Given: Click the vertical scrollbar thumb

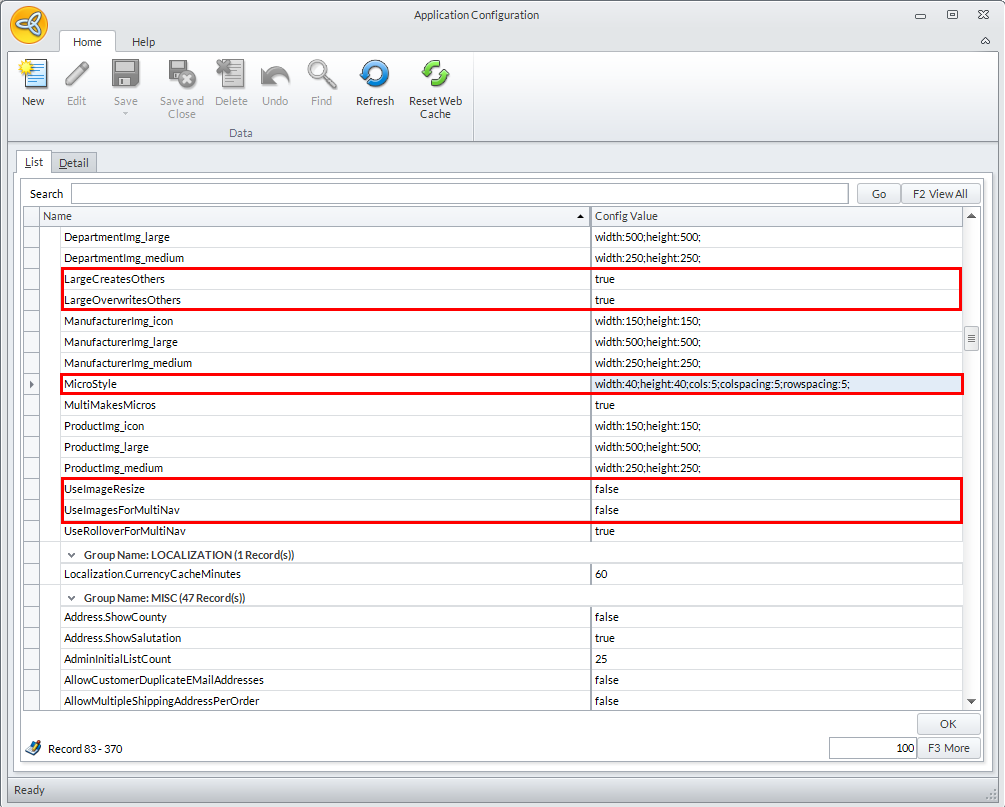Looking at the screenshot, I should click(971, 340).
